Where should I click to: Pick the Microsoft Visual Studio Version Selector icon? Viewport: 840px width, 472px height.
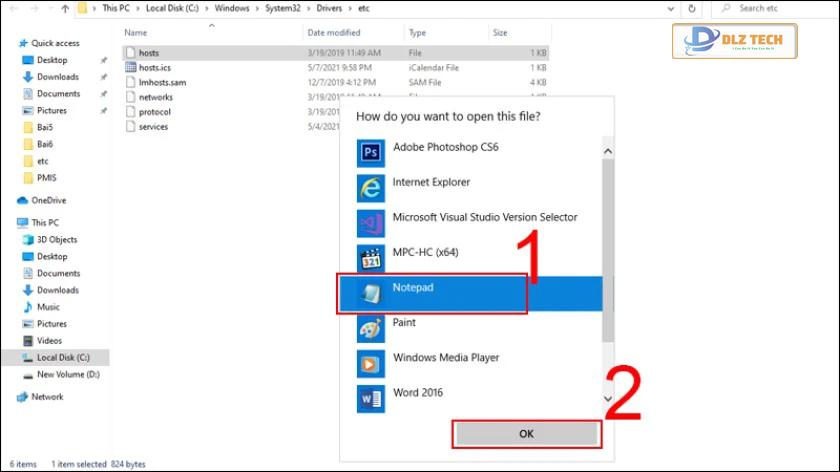[371, 223]
